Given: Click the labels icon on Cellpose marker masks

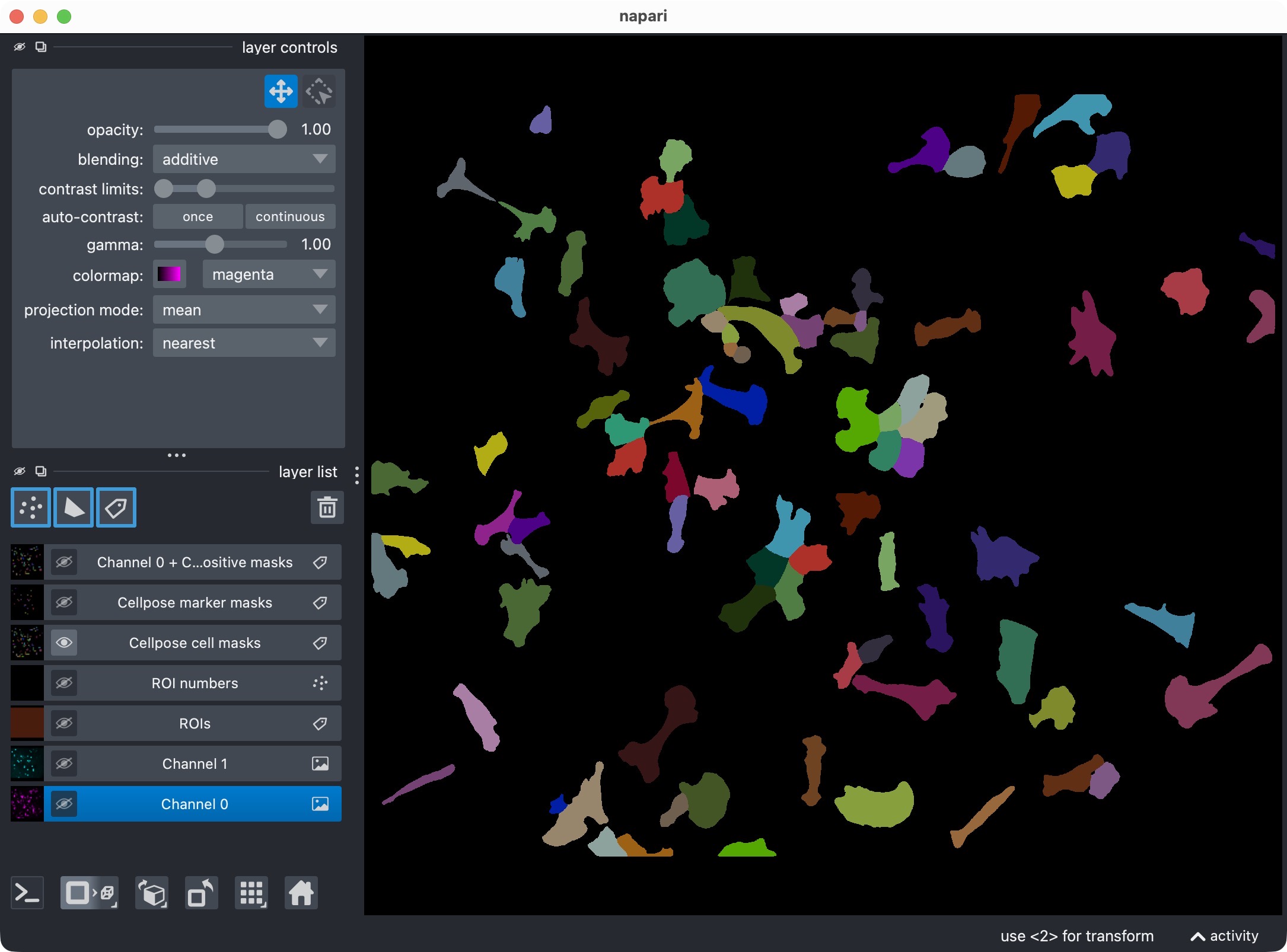Looking at the screenshot, I should click(x=320, y=603).
